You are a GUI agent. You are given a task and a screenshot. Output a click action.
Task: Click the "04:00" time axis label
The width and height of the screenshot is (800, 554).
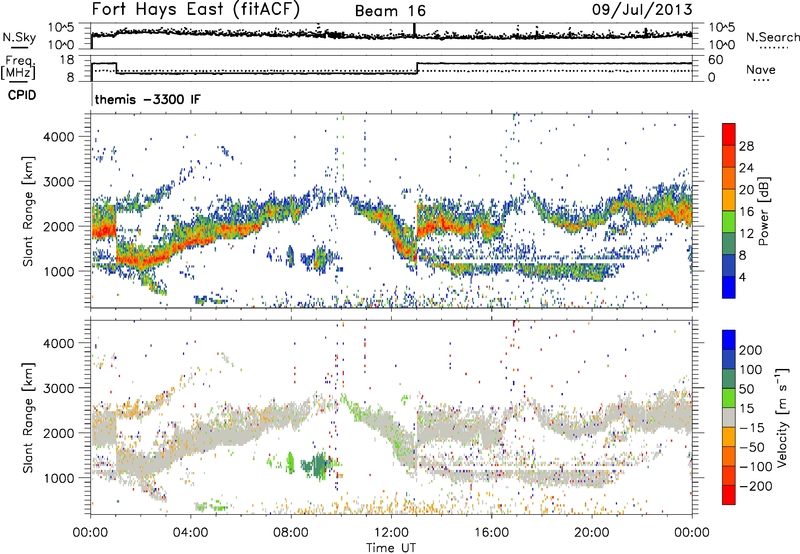190,533
